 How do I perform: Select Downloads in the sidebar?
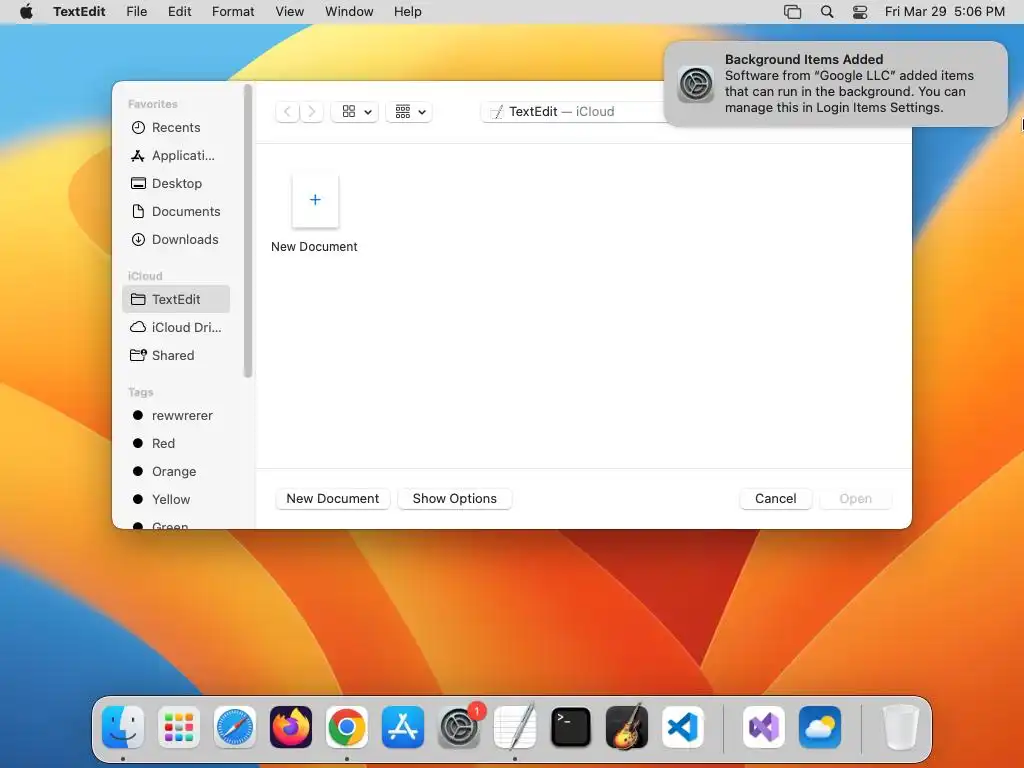click(176, 240)
